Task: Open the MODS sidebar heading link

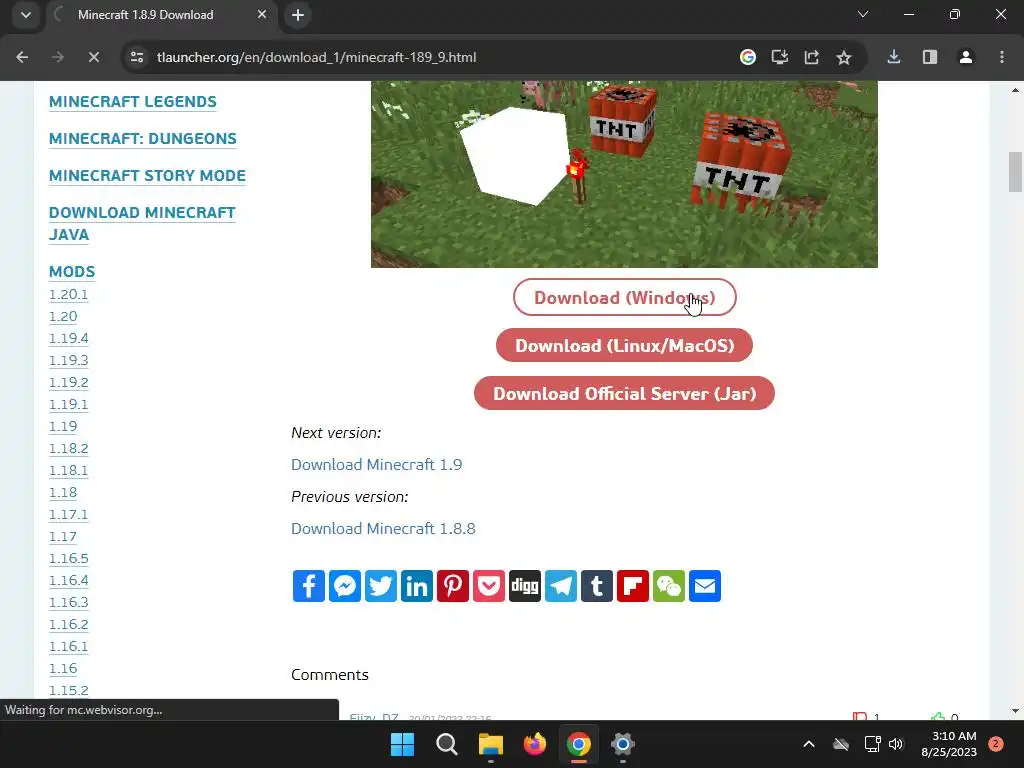Action: [72, 272]
